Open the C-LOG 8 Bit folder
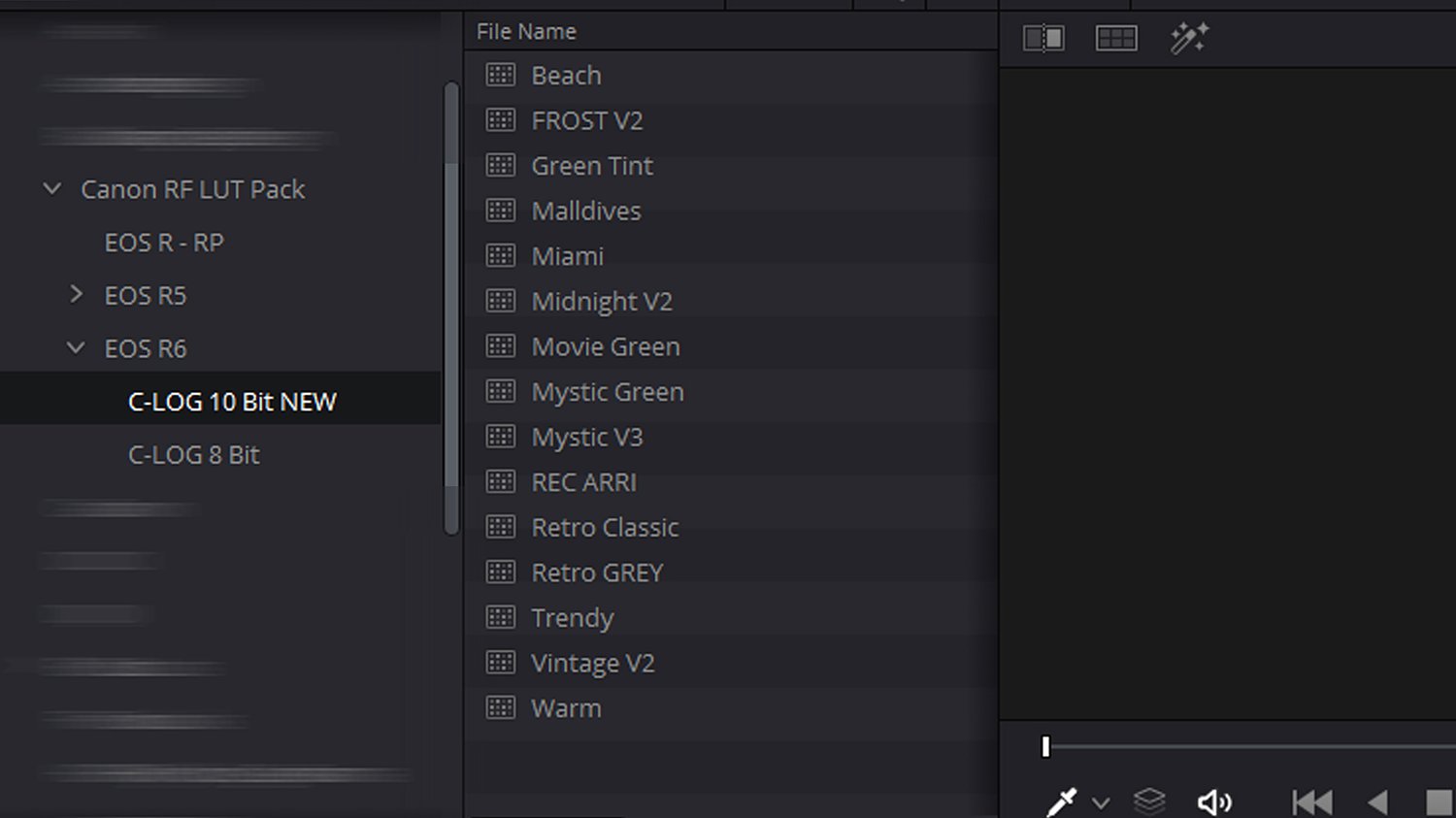Screen dimensions: 1456x818 click(194, 454)
